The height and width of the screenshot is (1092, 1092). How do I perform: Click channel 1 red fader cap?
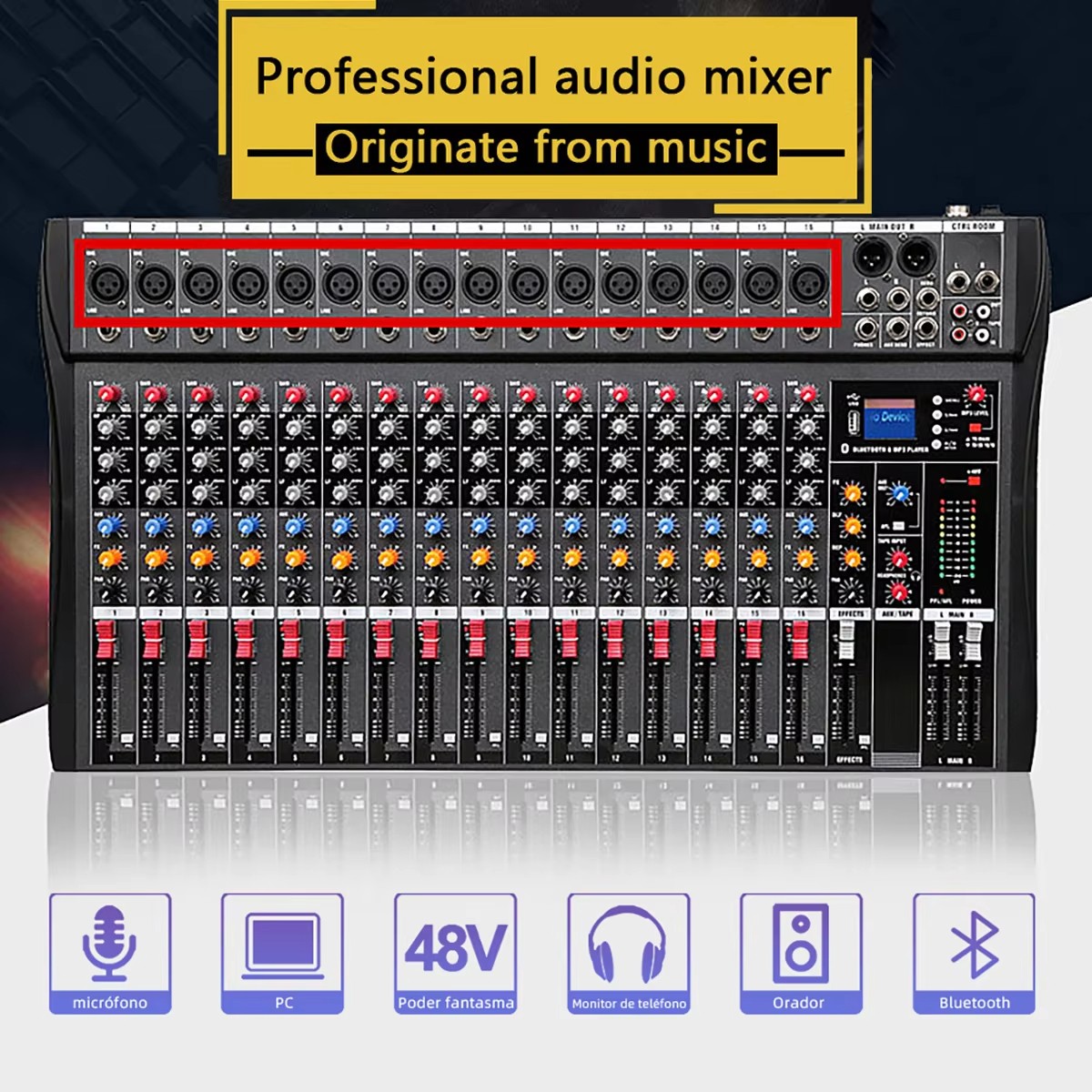[x=105, y=639]
